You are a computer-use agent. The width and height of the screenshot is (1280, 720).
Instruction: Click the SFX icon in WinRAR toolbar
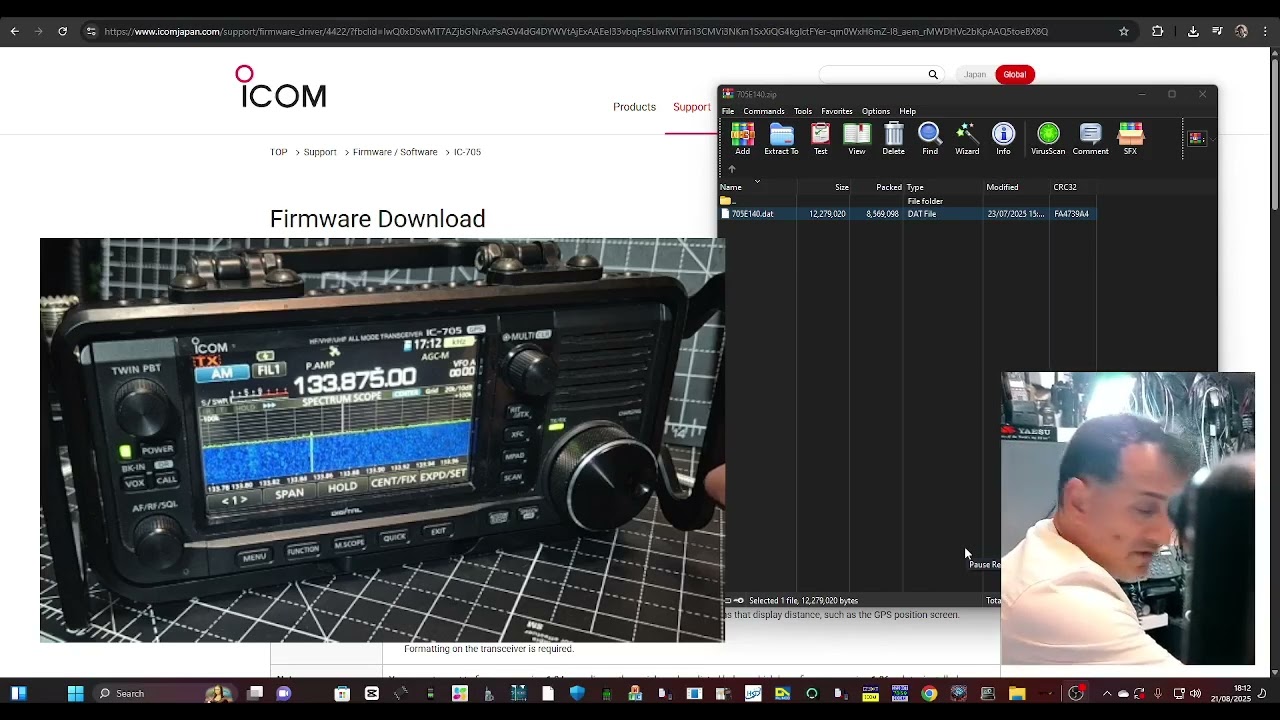(x=1130, y=139)
